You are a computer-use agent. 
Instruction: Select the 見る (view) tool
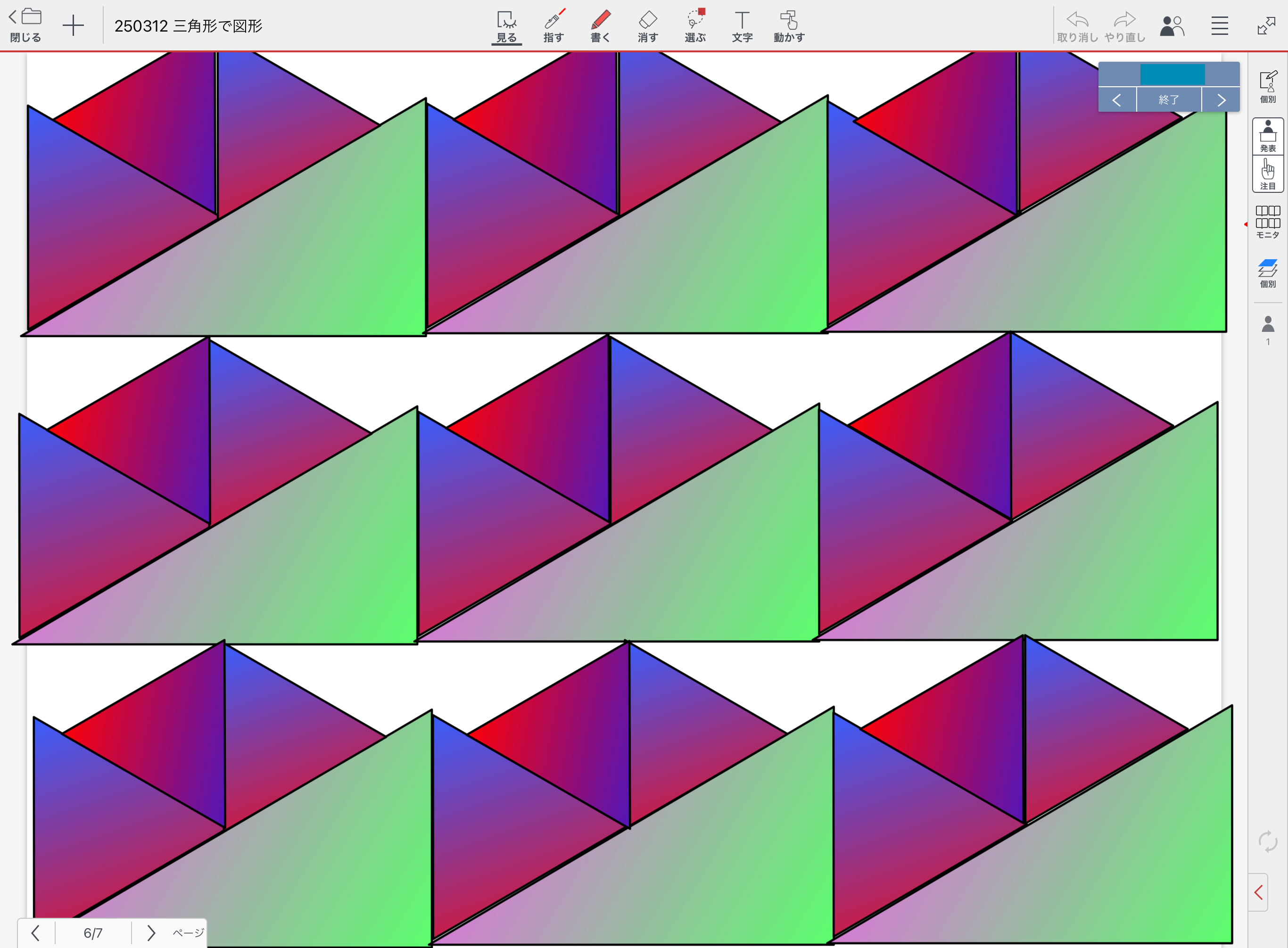pos(506,26)
